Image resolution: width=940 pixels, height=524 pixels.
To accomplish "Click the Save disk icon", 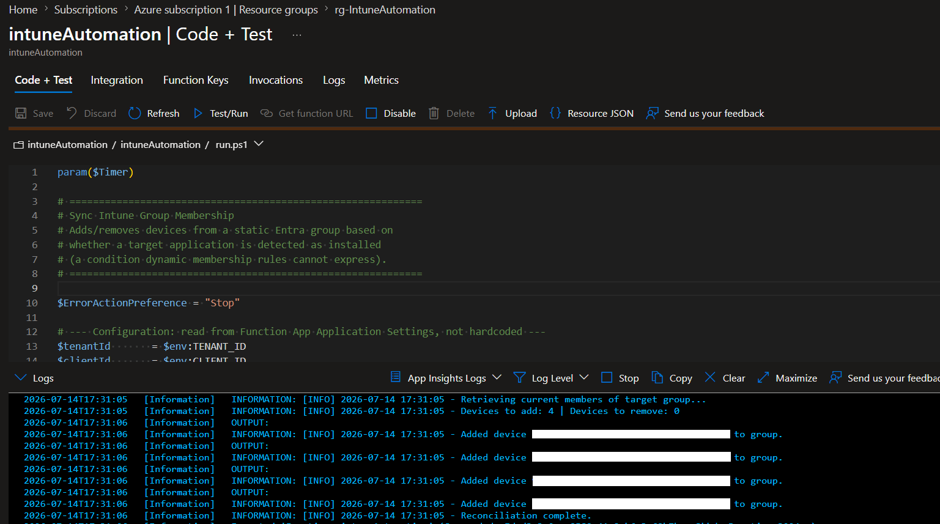I will click(21, 113).
